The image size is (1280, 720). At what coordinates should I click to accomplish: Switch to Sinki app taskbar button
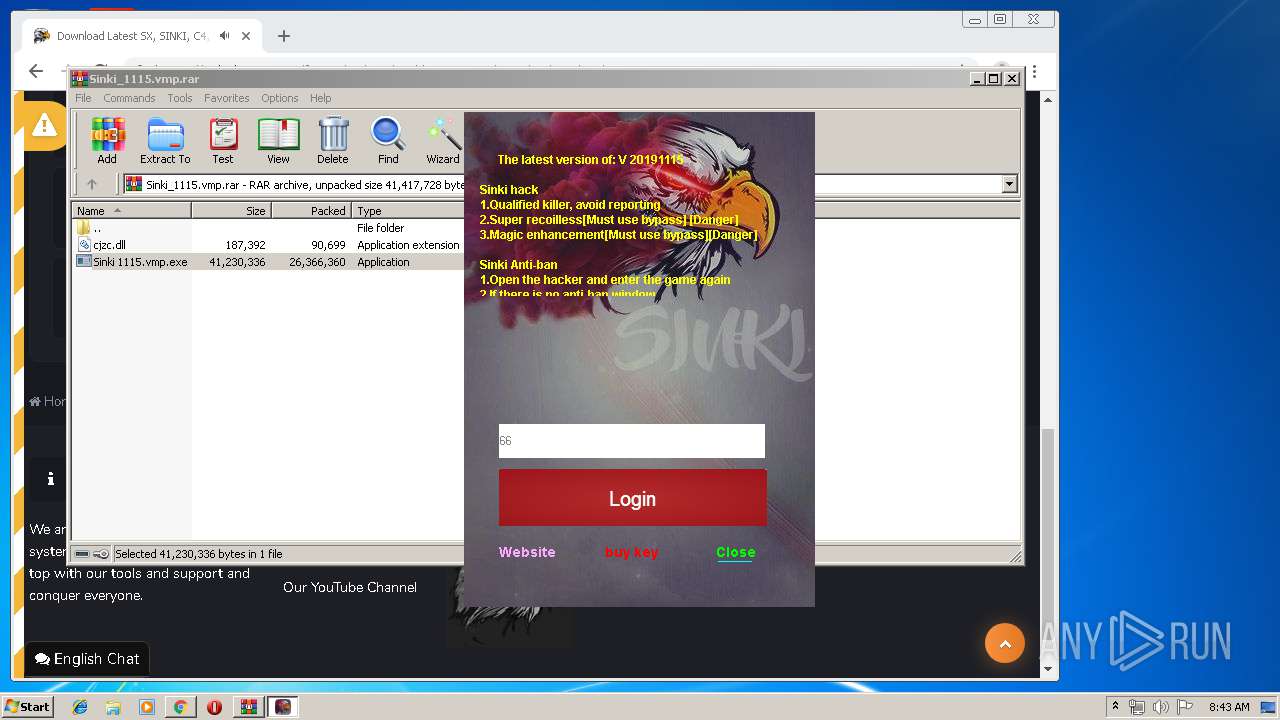(283, 707)
